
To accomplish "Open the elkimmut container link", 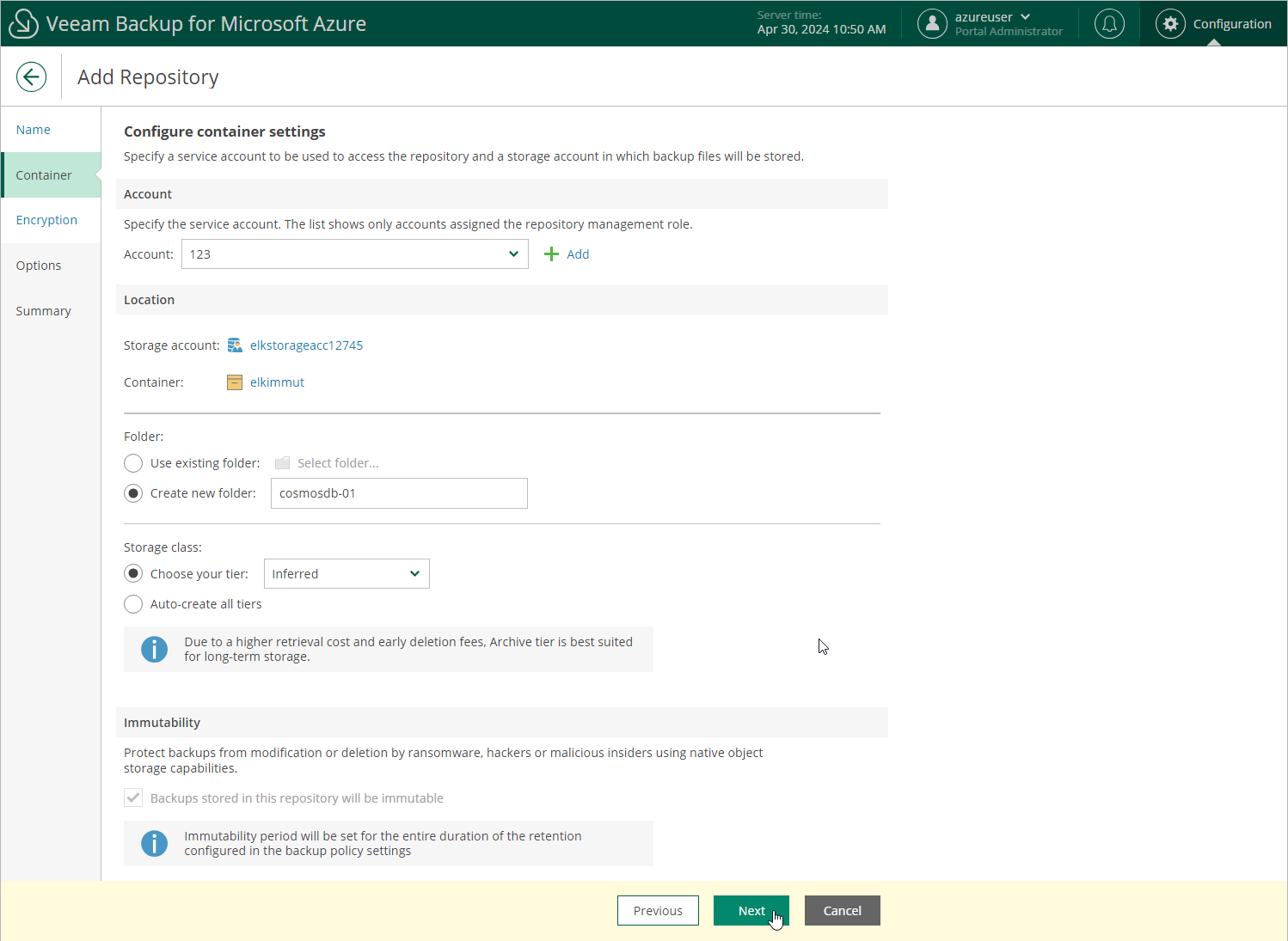I will click(277, 382).
